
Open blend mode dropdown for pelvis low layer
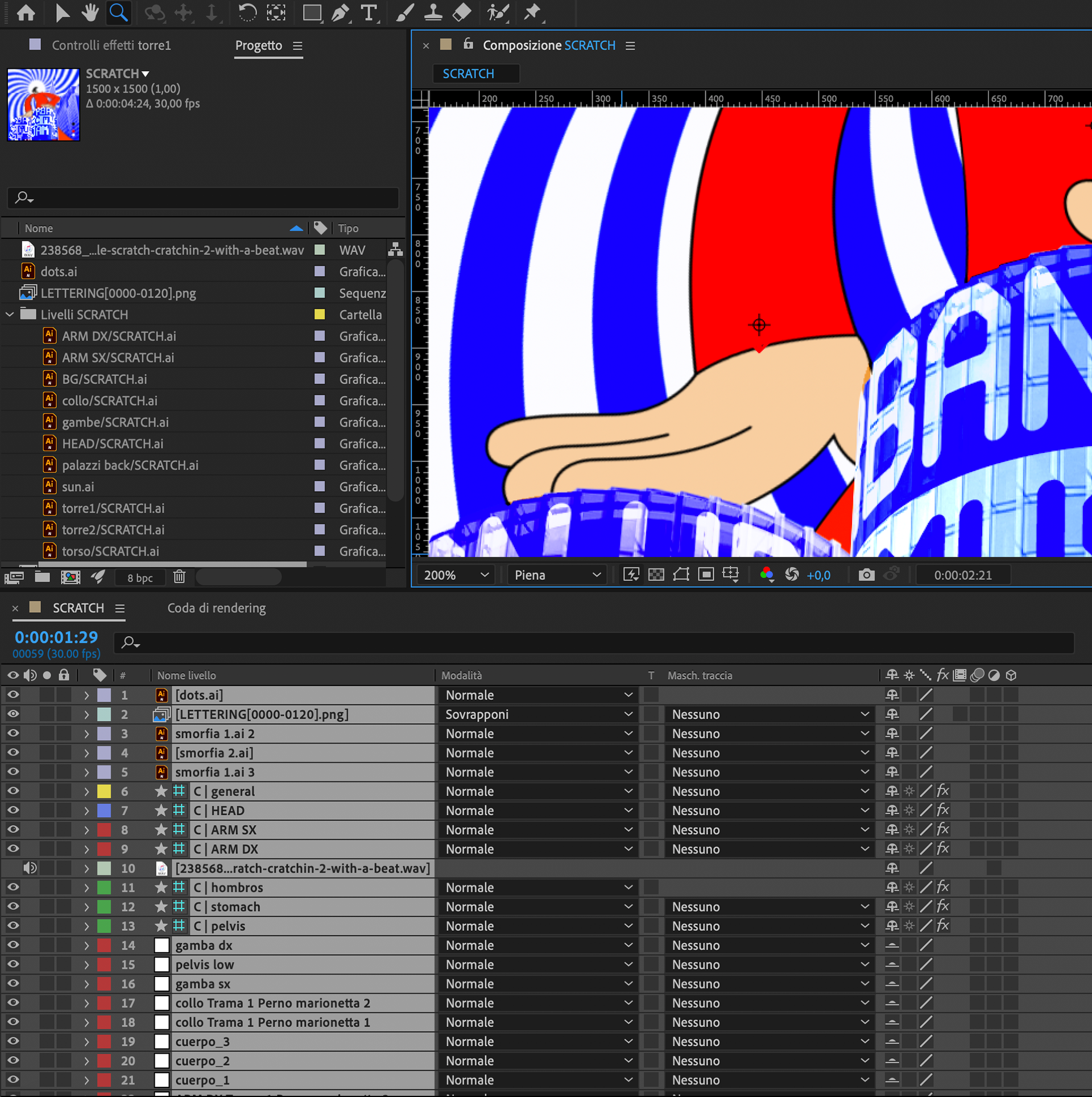pos(539,965)
